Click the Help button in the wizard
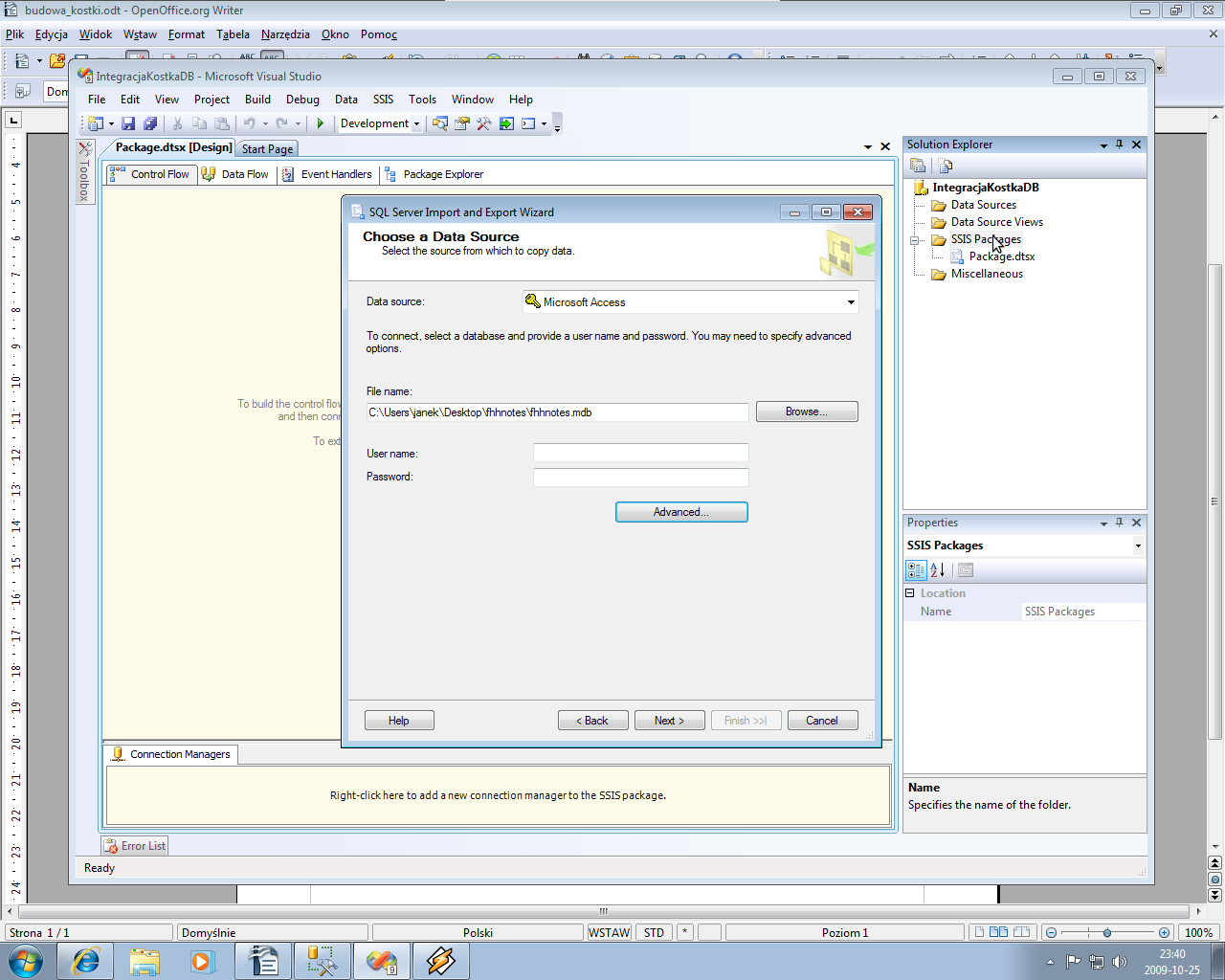The height and width of the screenshot is (980, 1225). point(399,721)
